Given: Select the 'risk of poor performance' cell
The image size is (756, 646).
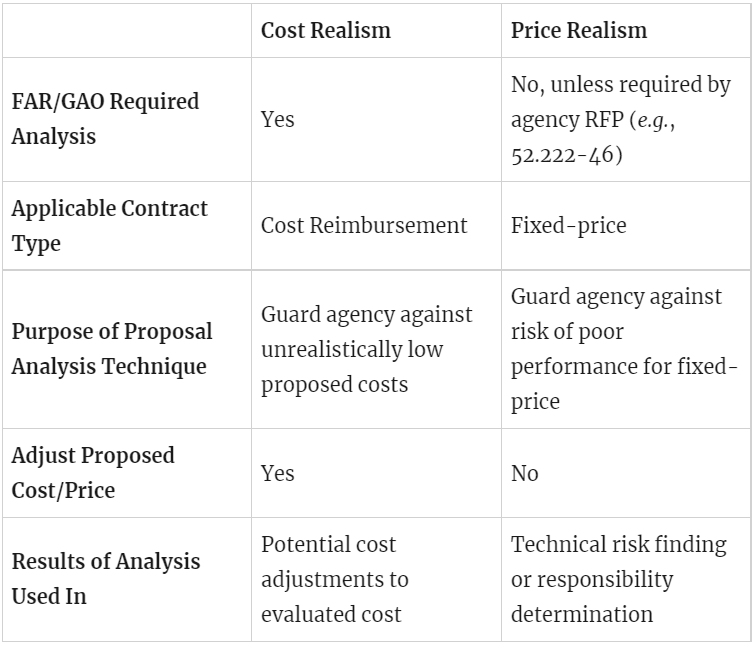Looking at the screenshot, I should 614,349.
